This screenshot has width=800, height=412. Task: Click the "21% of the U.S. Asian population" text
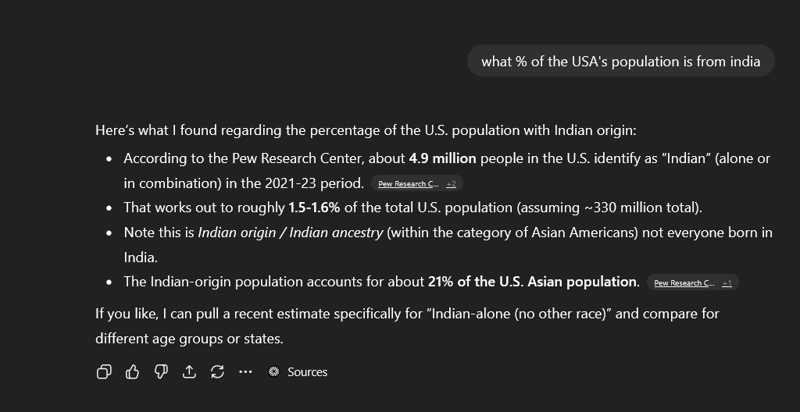534,281
